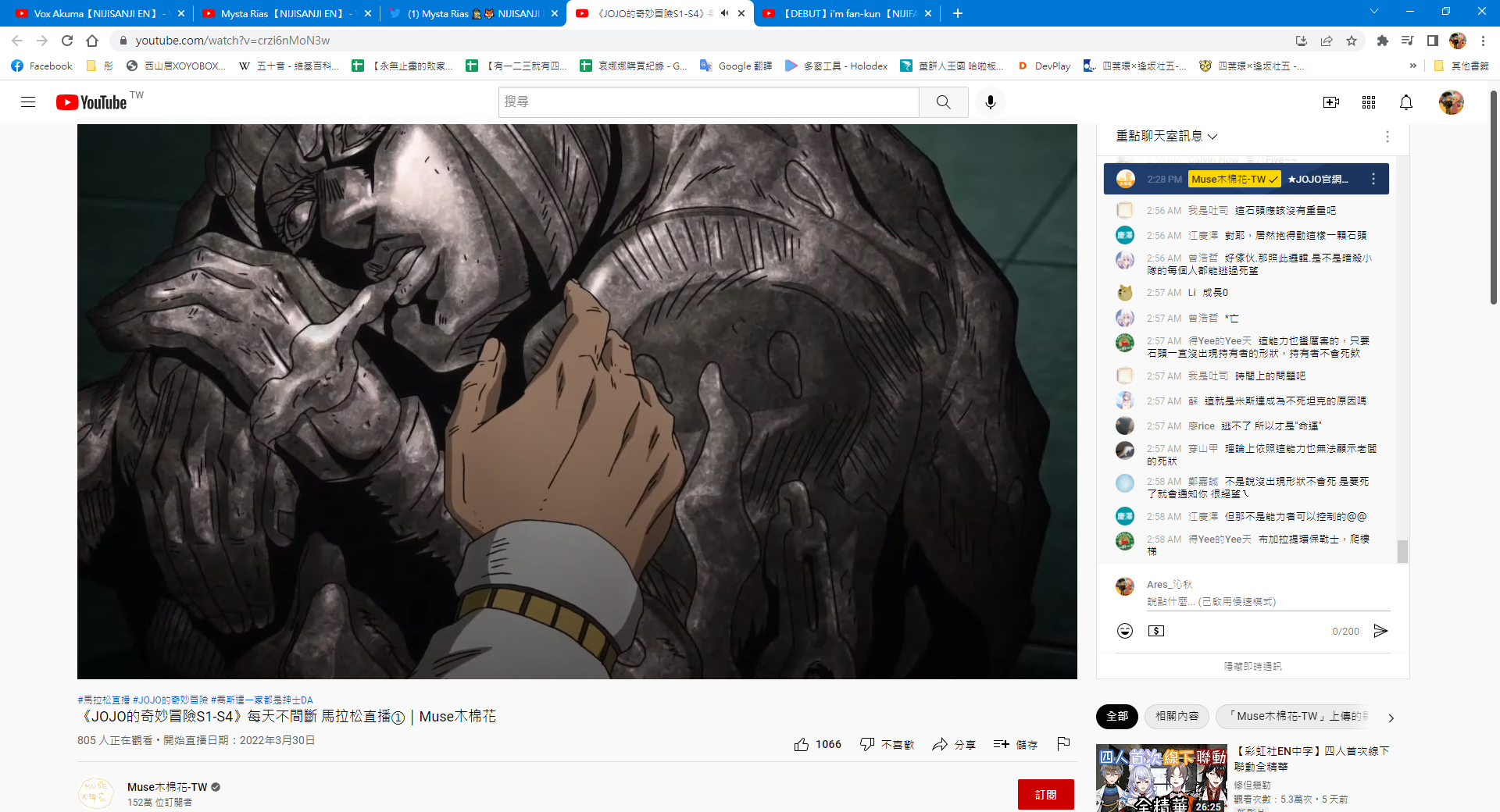The image size is (1500, 812).
Task: Open the Muse木棉花-TW channel name
Action: pos(167,787)
